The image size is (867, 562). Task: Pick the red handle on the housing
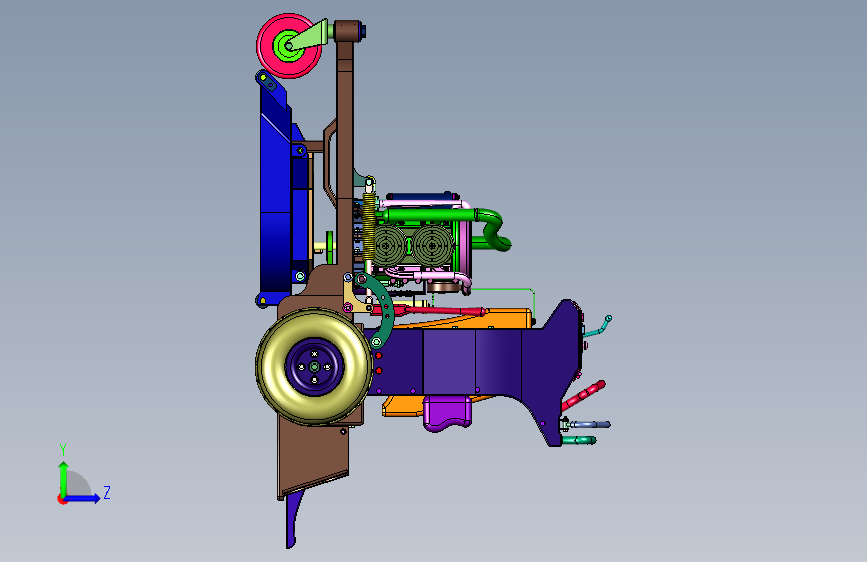click(583, 396)
